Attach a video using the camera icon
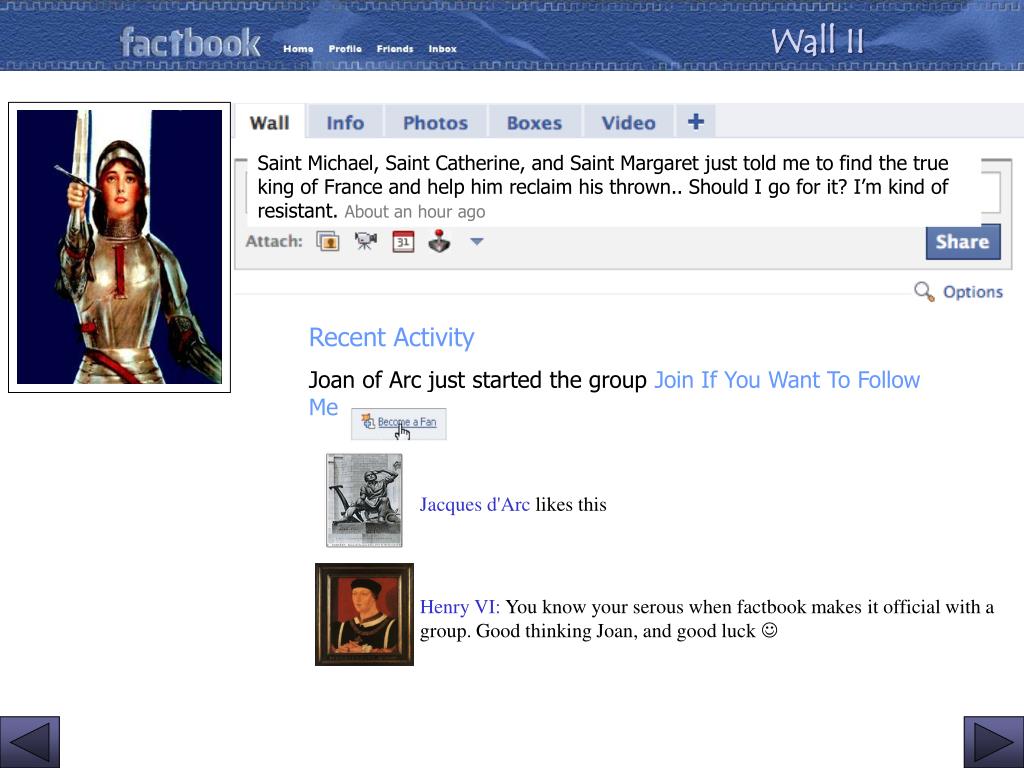The width and height of the screenshot is (1024, 768). [366, 242]
